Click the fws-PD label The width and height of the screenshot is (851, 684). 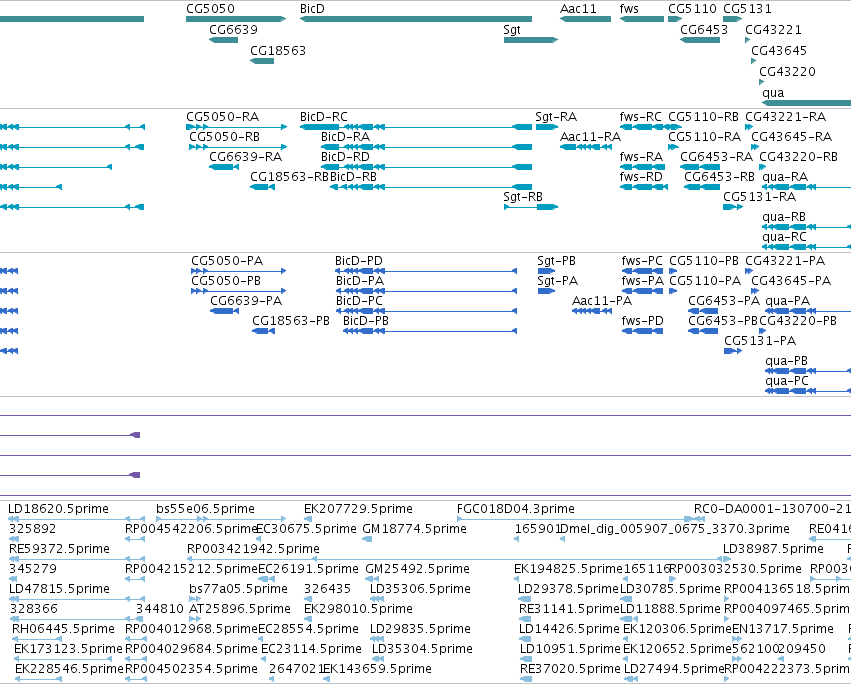[643, 321]
